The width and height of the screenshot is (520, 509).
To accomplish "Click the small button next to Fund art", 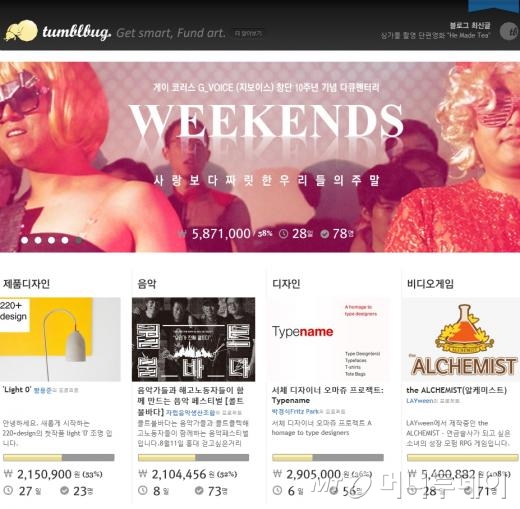I will click(248, 34).
